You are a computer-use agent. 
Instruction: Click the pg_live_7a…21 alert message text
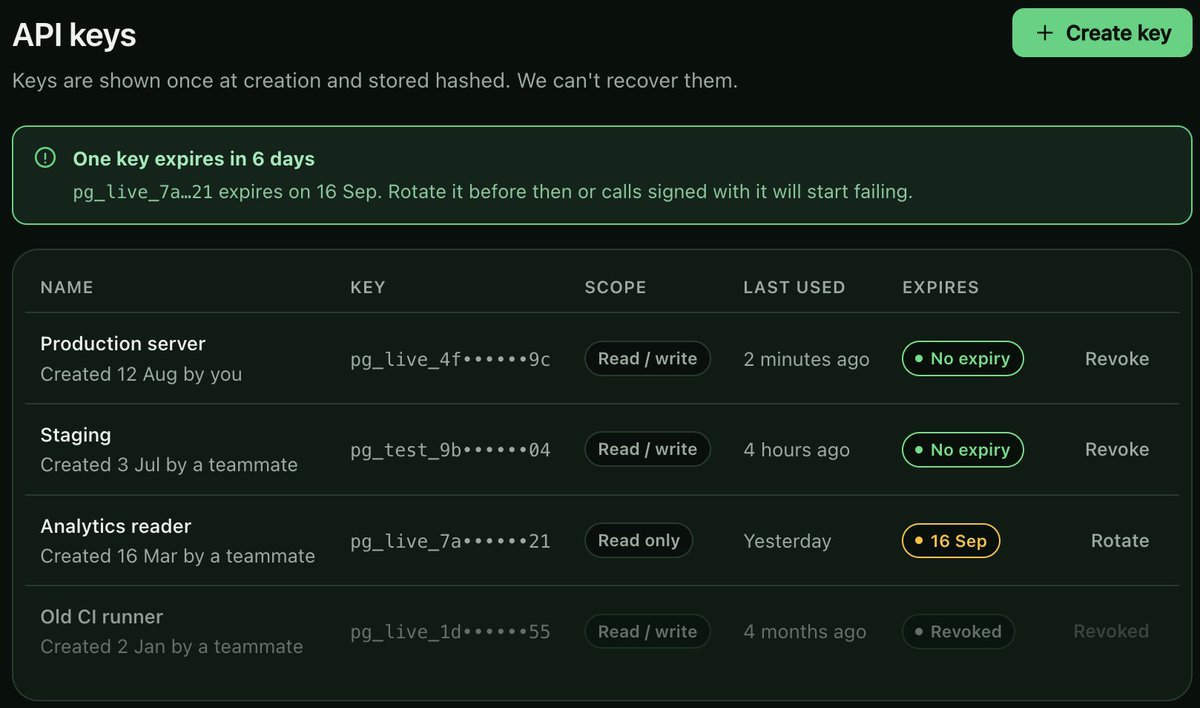tap(493, 192)
